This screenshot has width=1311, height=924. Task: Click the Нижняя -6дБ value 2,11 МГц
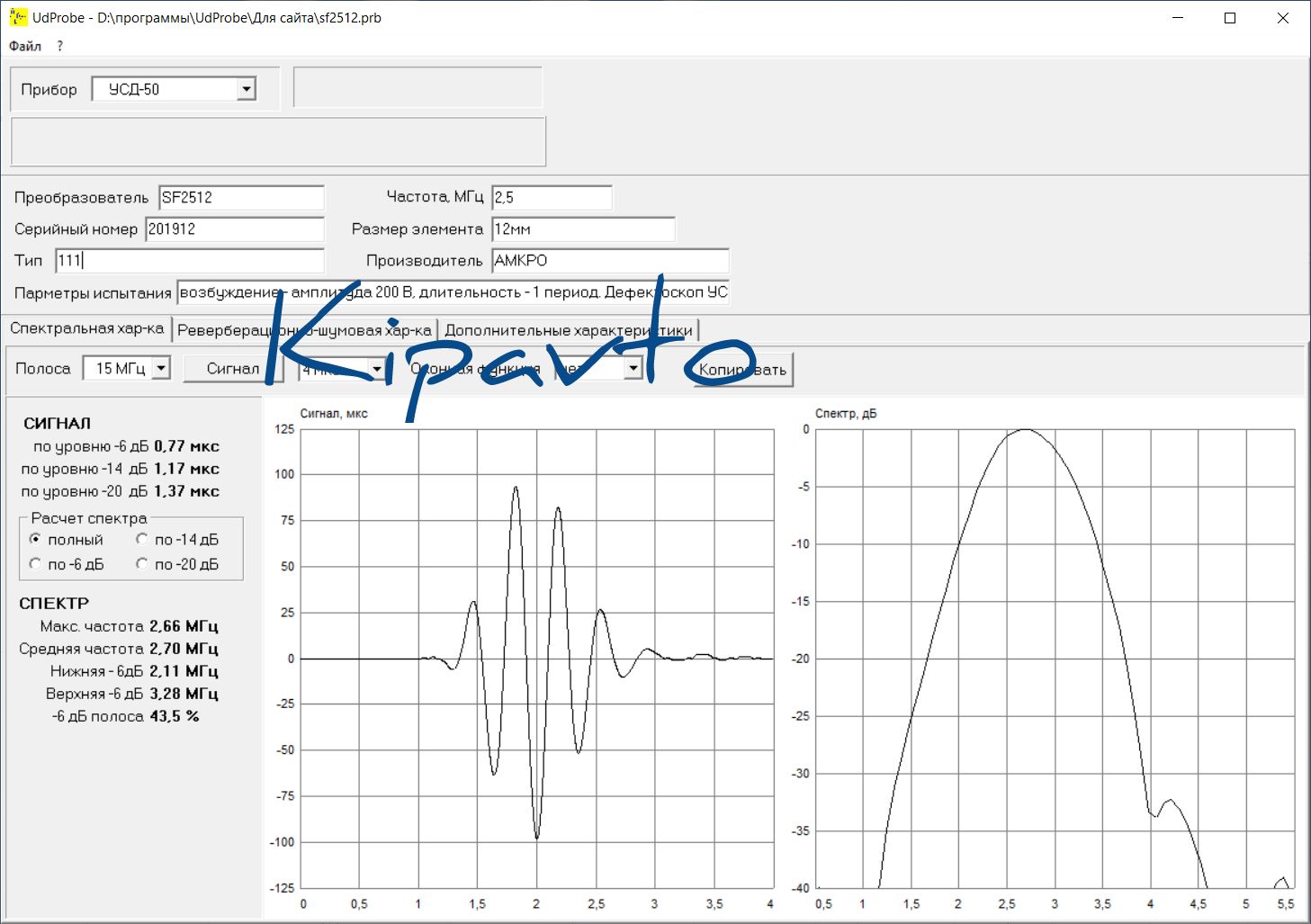coord(184,671)
